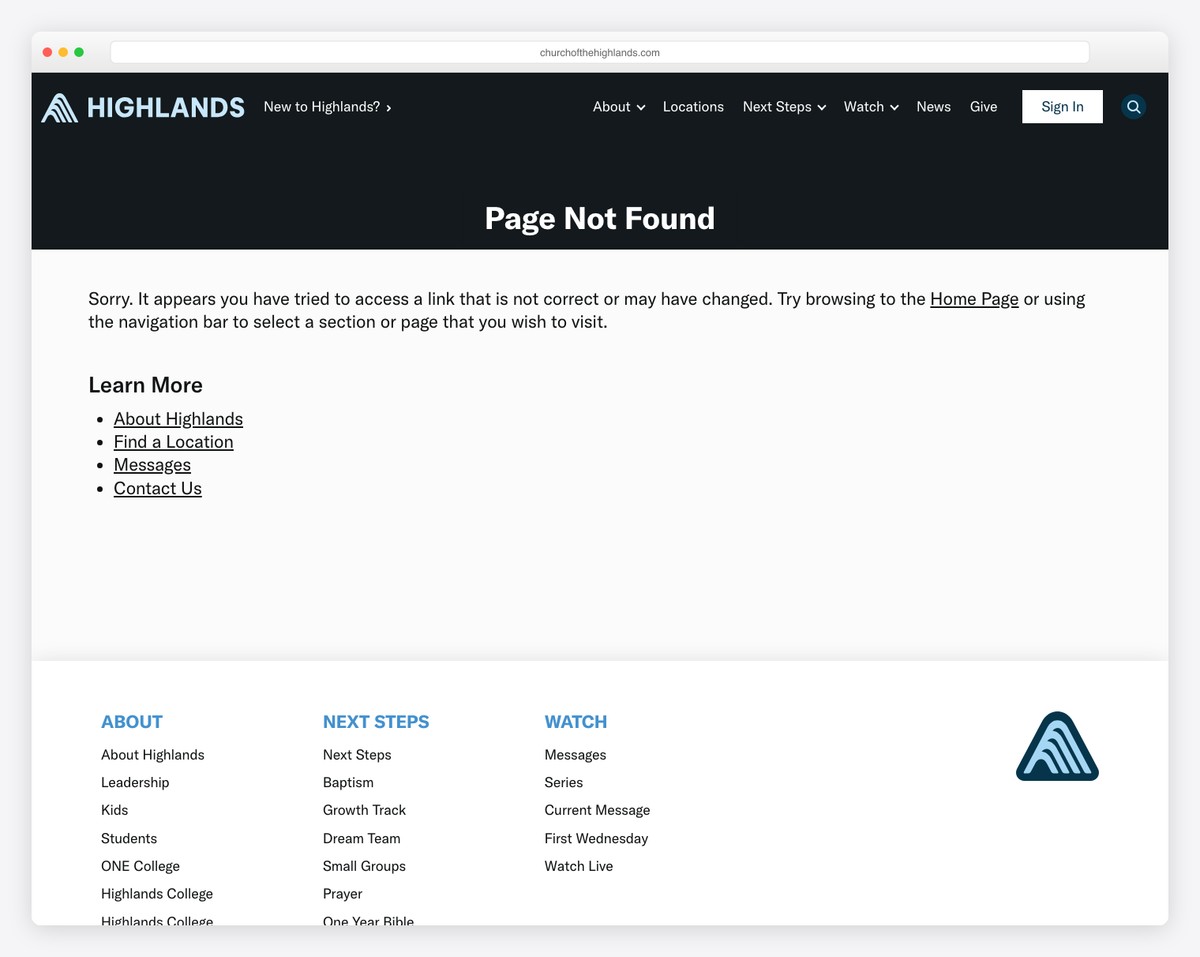This screenshot has width=1200, height=957.
Task: Expand the Watch dropdown menu
Action: pos(870,107)
